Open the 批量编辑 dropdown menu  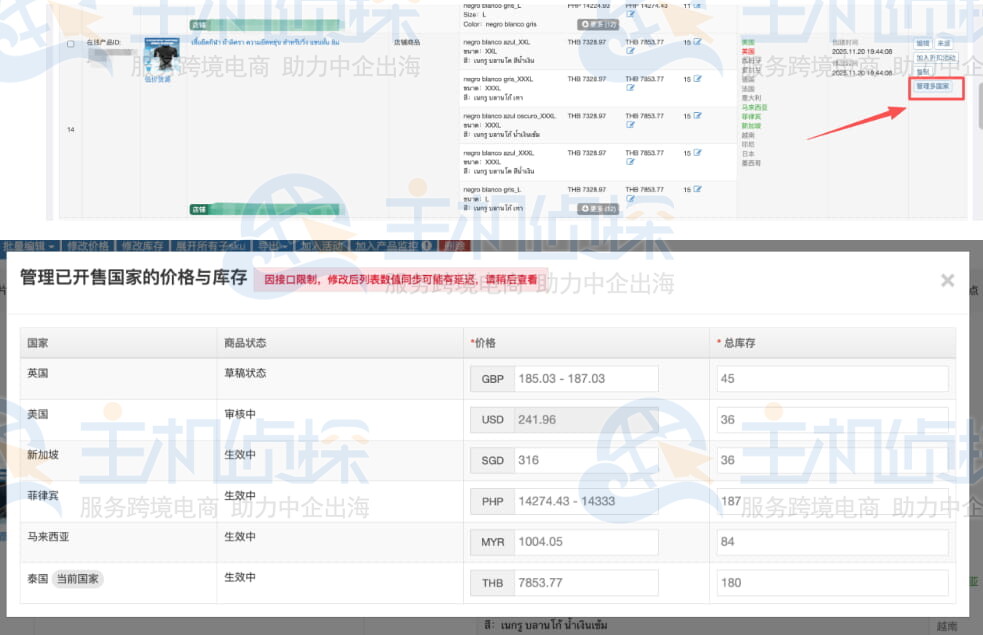28,245
